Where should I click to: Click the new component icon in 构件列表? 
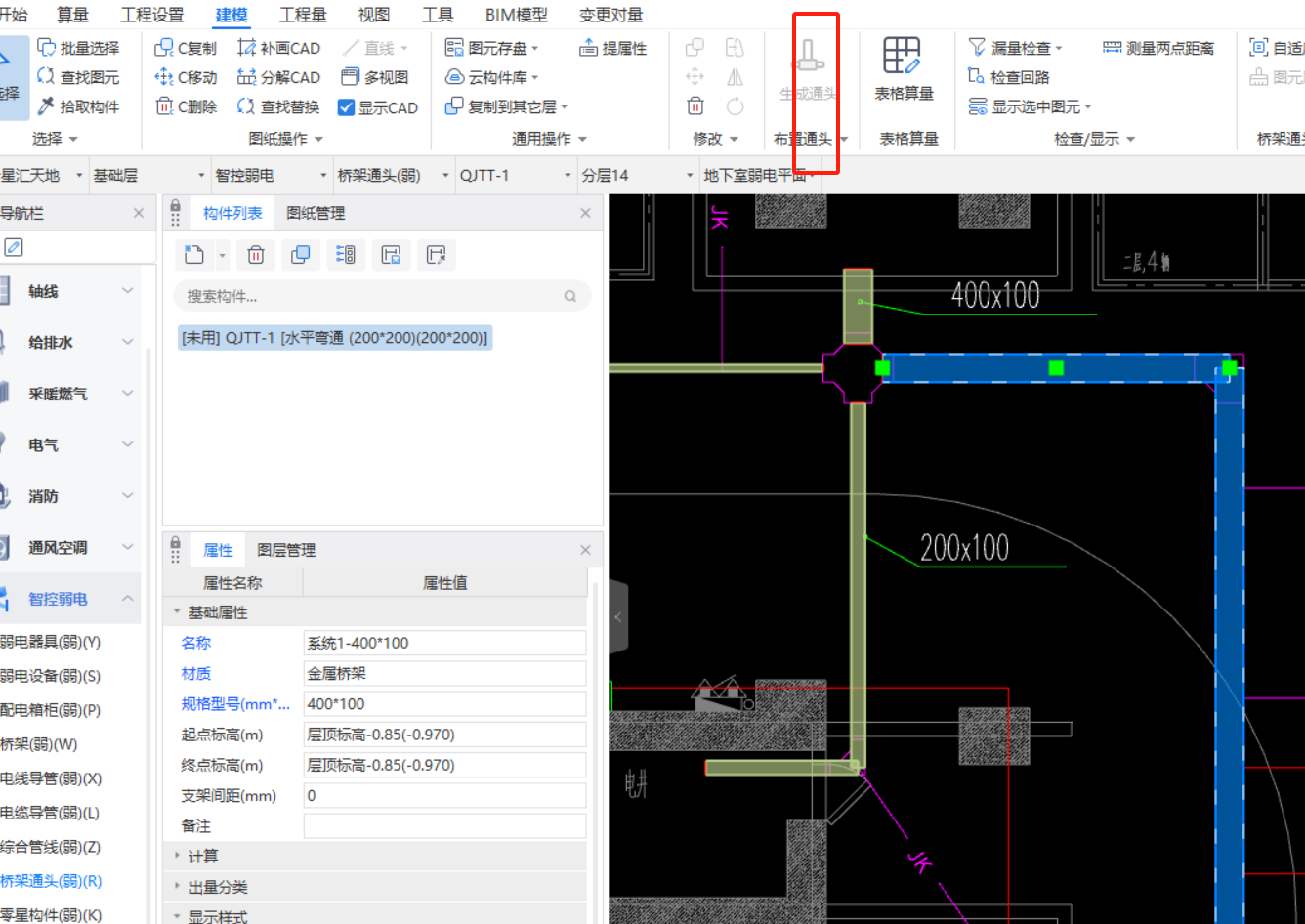194,255
